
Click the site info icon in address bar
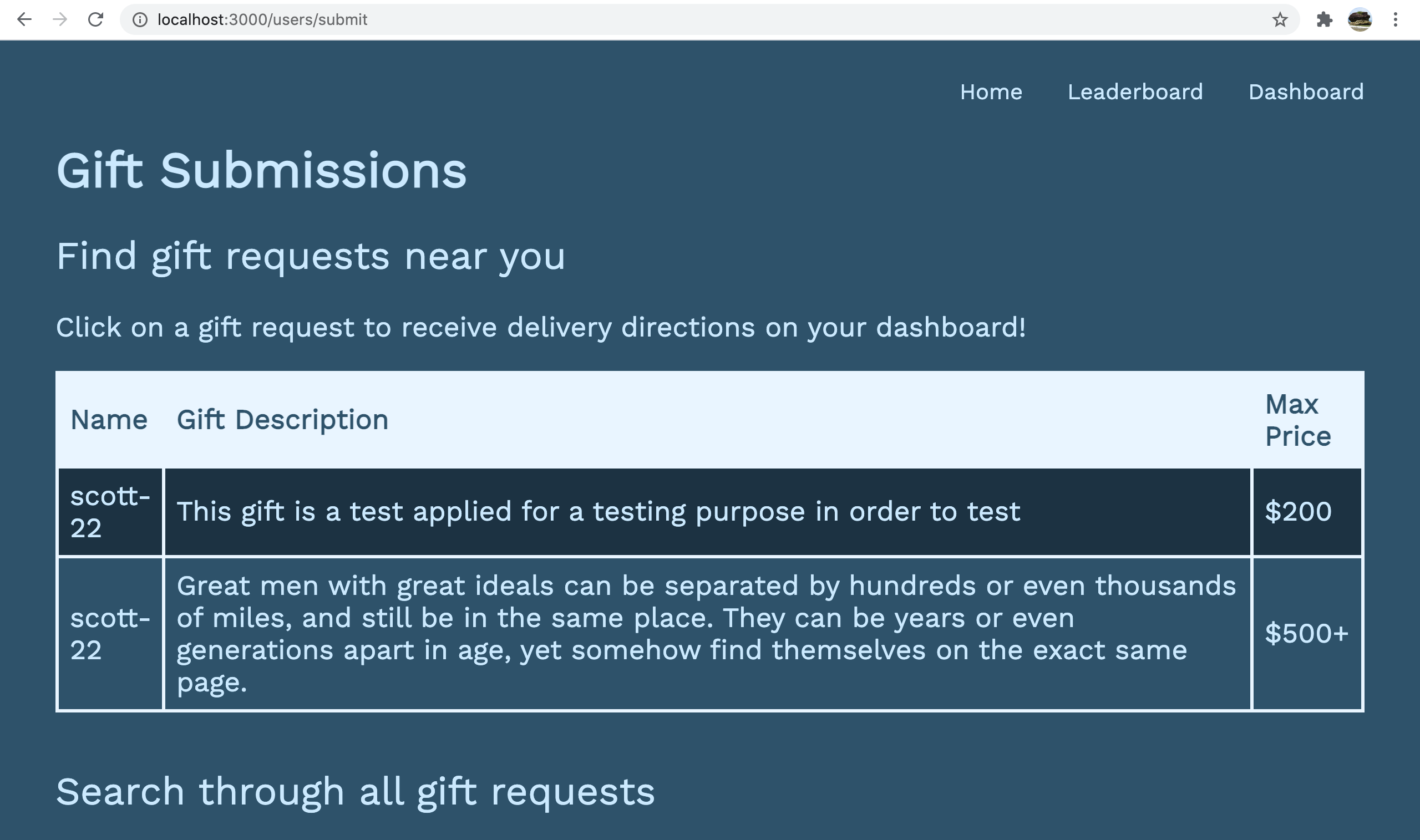[x=140, y=20]
